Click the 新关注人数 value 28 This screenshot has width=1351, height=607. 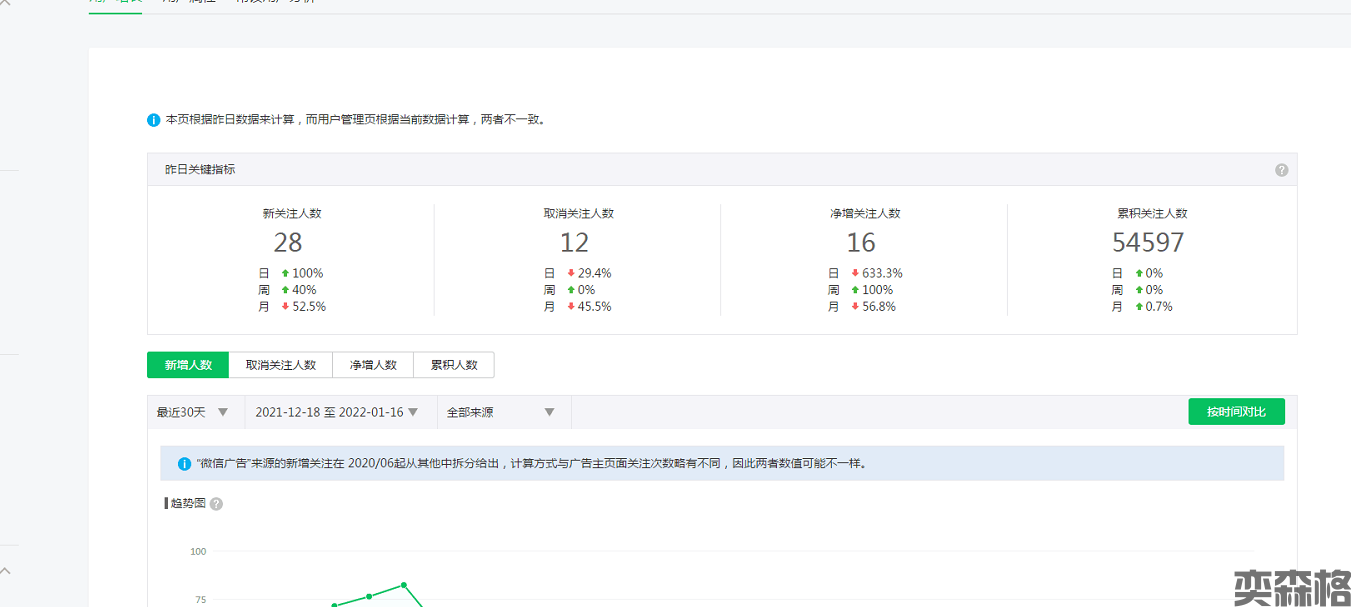(288, 243)
